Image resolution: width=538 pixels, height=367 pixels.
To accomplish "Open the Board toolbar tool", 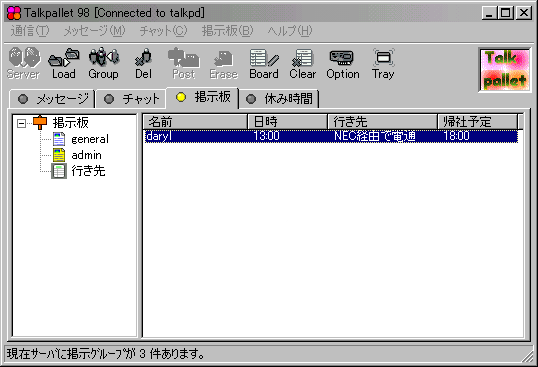I will [264, 64].
